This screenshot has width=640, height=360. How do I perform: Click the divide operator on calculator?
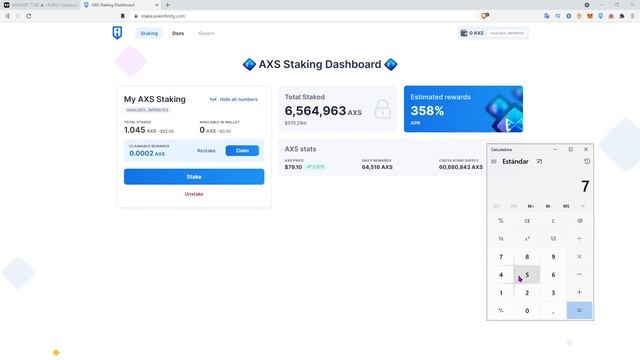[x=579, y=239]
